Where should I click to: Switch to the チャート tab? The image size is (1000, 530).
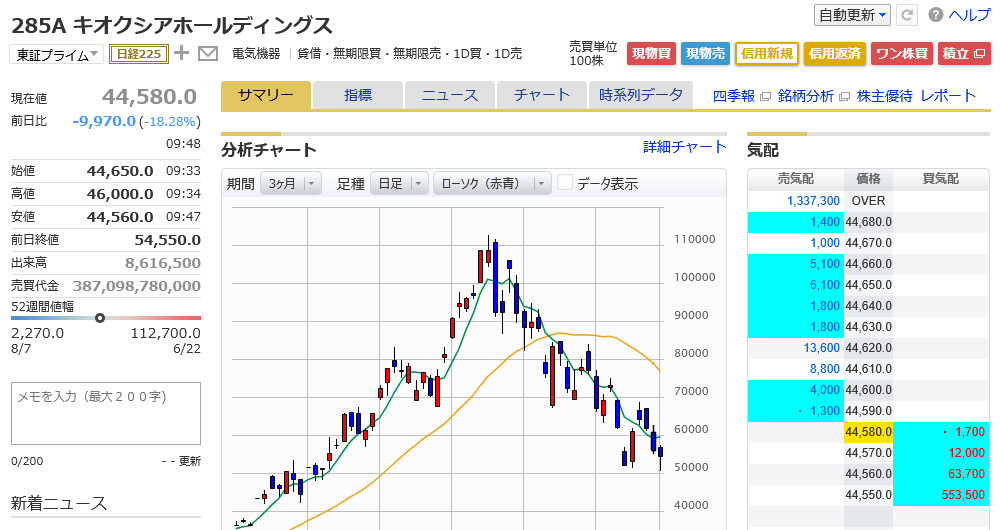pyautogui.click(x=541, y=96)
